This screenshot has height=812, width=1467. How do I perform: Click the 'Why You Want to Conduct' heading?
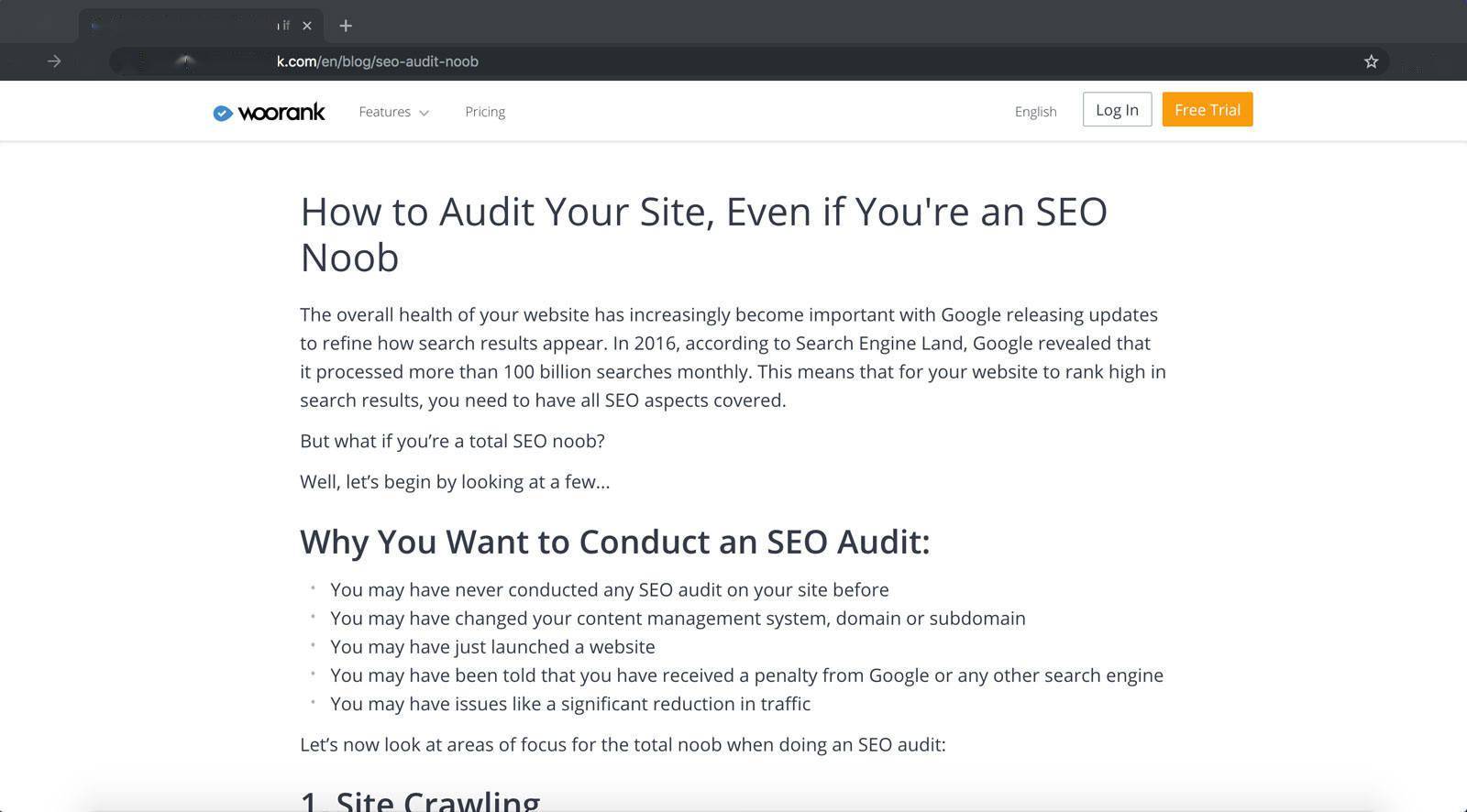click(x=614, y=542)
